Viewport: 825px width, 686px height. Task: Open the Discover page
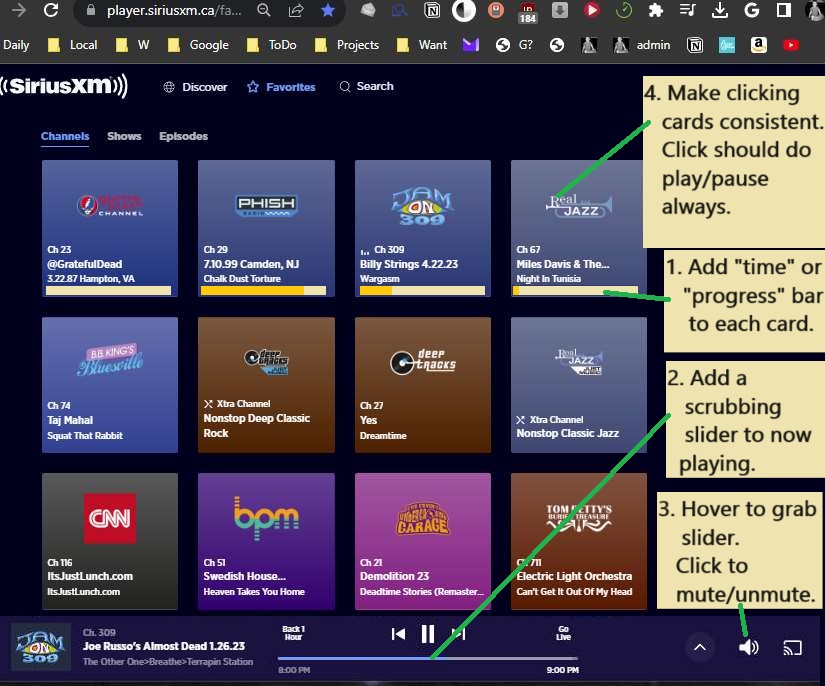[195, 87]
